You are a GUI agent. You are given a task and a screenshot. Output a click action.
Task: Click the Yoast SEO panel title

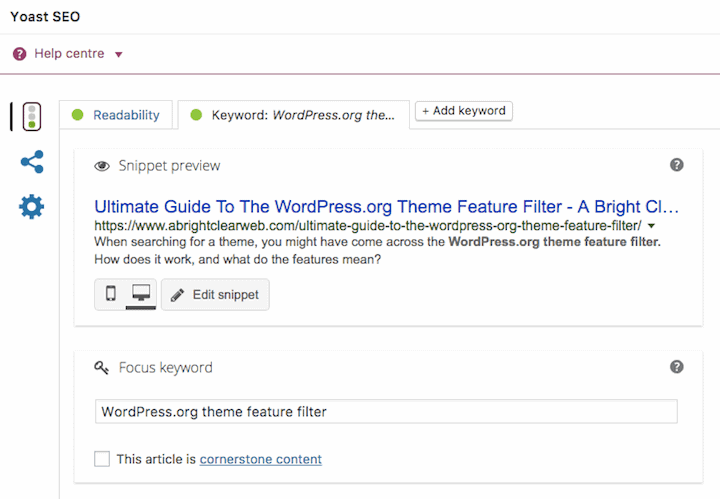(45, 17)
